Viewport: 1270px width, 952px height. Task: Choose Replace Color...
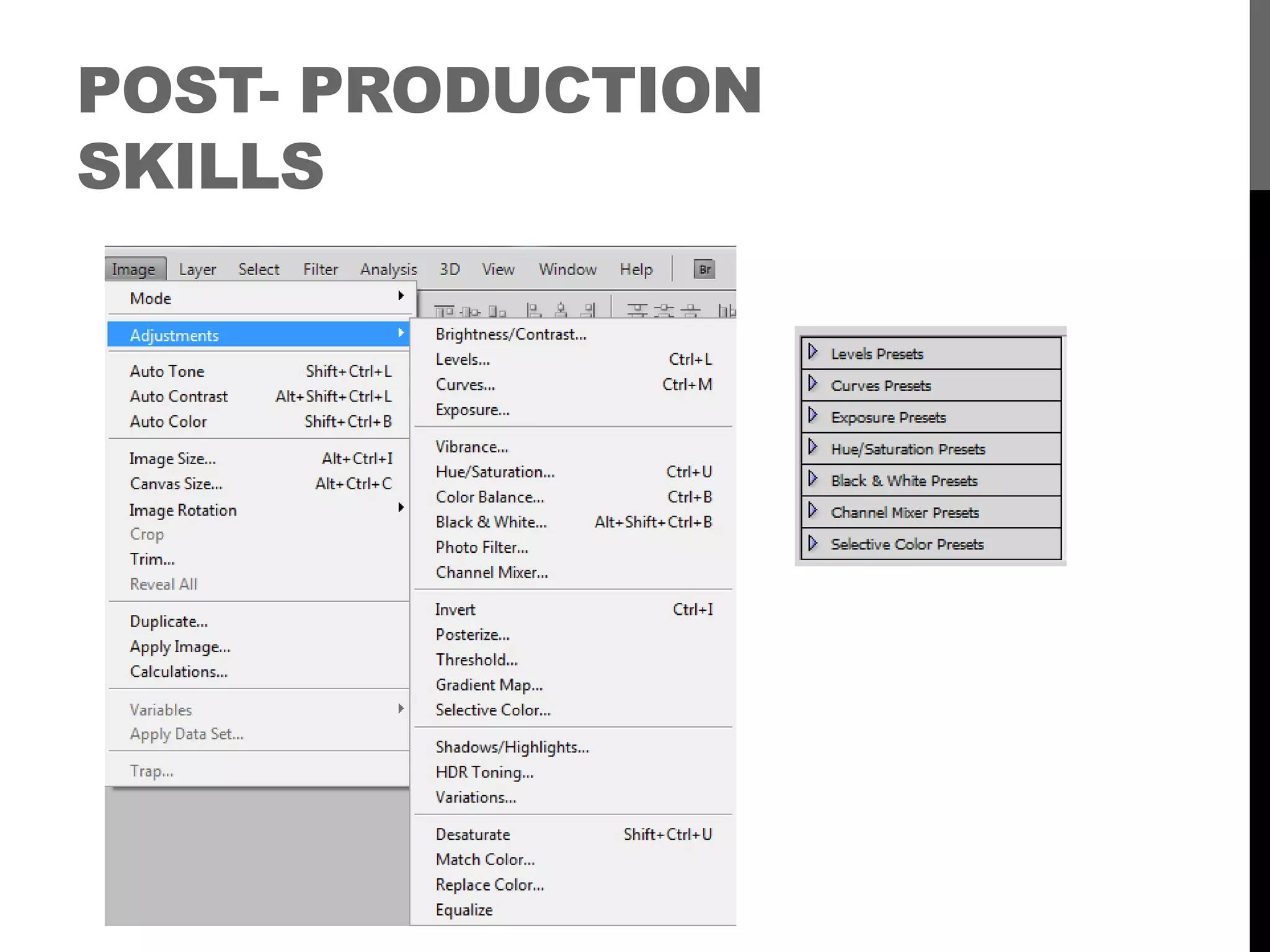point(573,884)
